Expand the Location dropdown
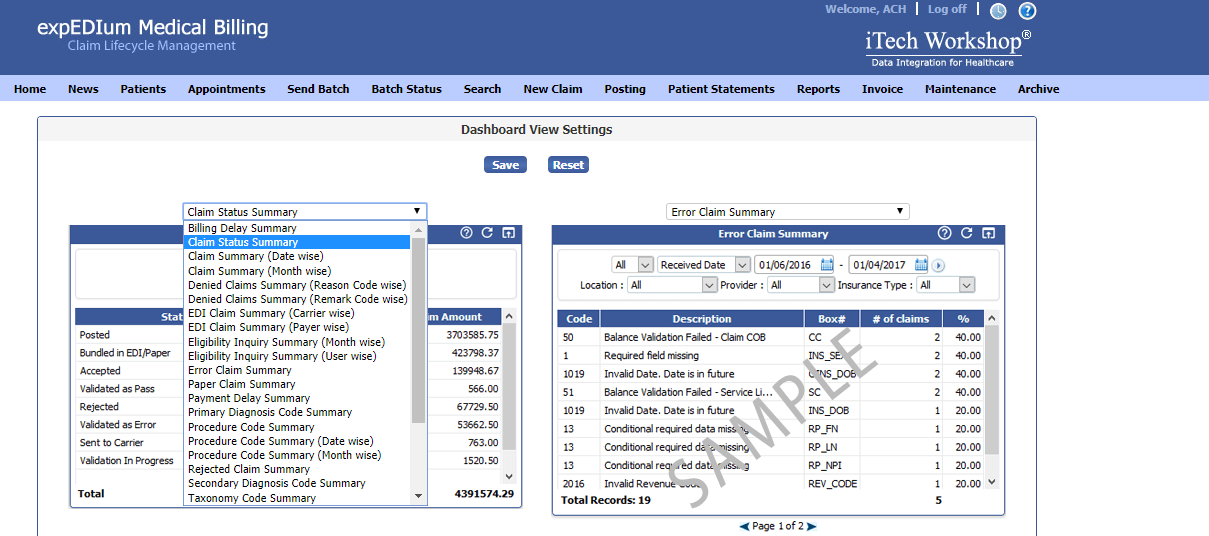Image resolution: width=1209 pixels, height=536 pixels. point(672,285)
